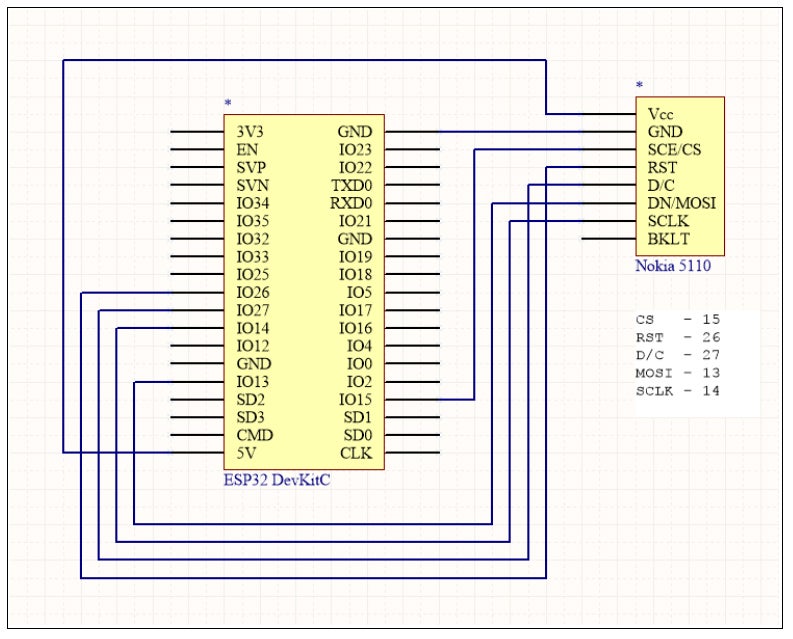Image resolution: width=793 pixels, height=639 pixels.
Task: Select the IO25 pin label
Action: [253, 275]
